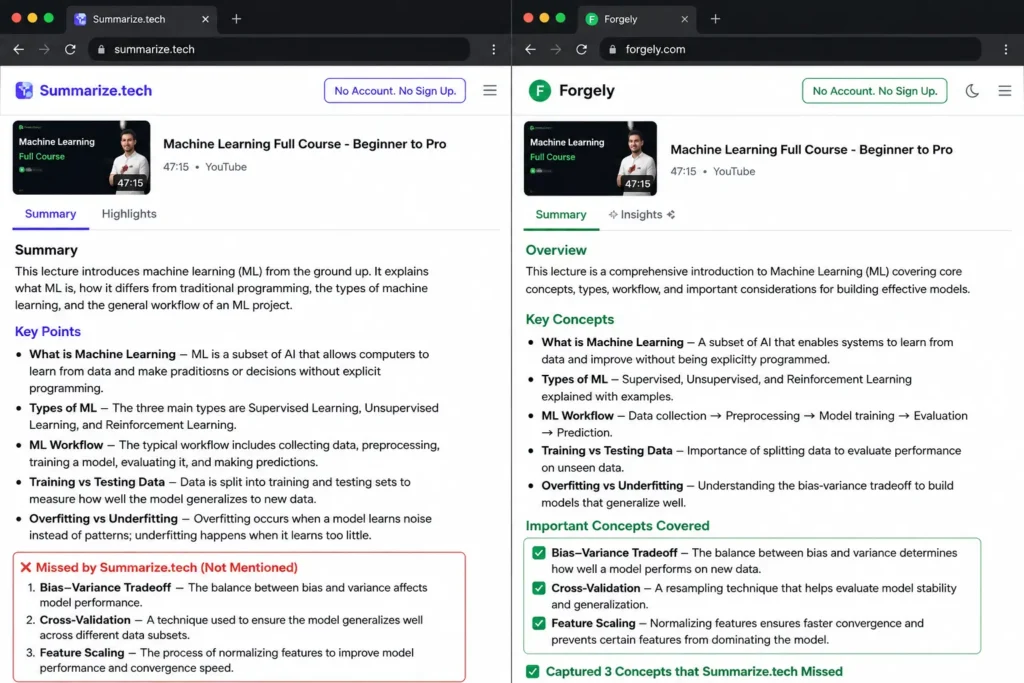This screenshot has width=1024, height=683.
Task: Open video thumbnail on Summarize.tech page
Action: [x=81, y=157]
